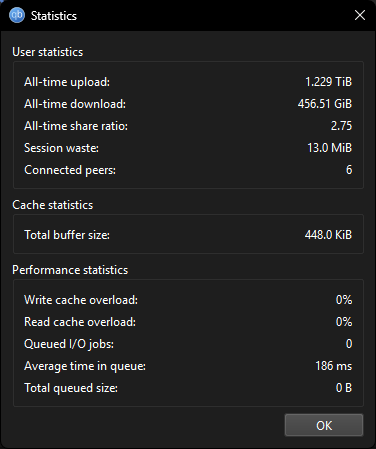Viewport: 376px width, 449px height.
Task: Click the Session waste label
Action: [x=61, y=148]
